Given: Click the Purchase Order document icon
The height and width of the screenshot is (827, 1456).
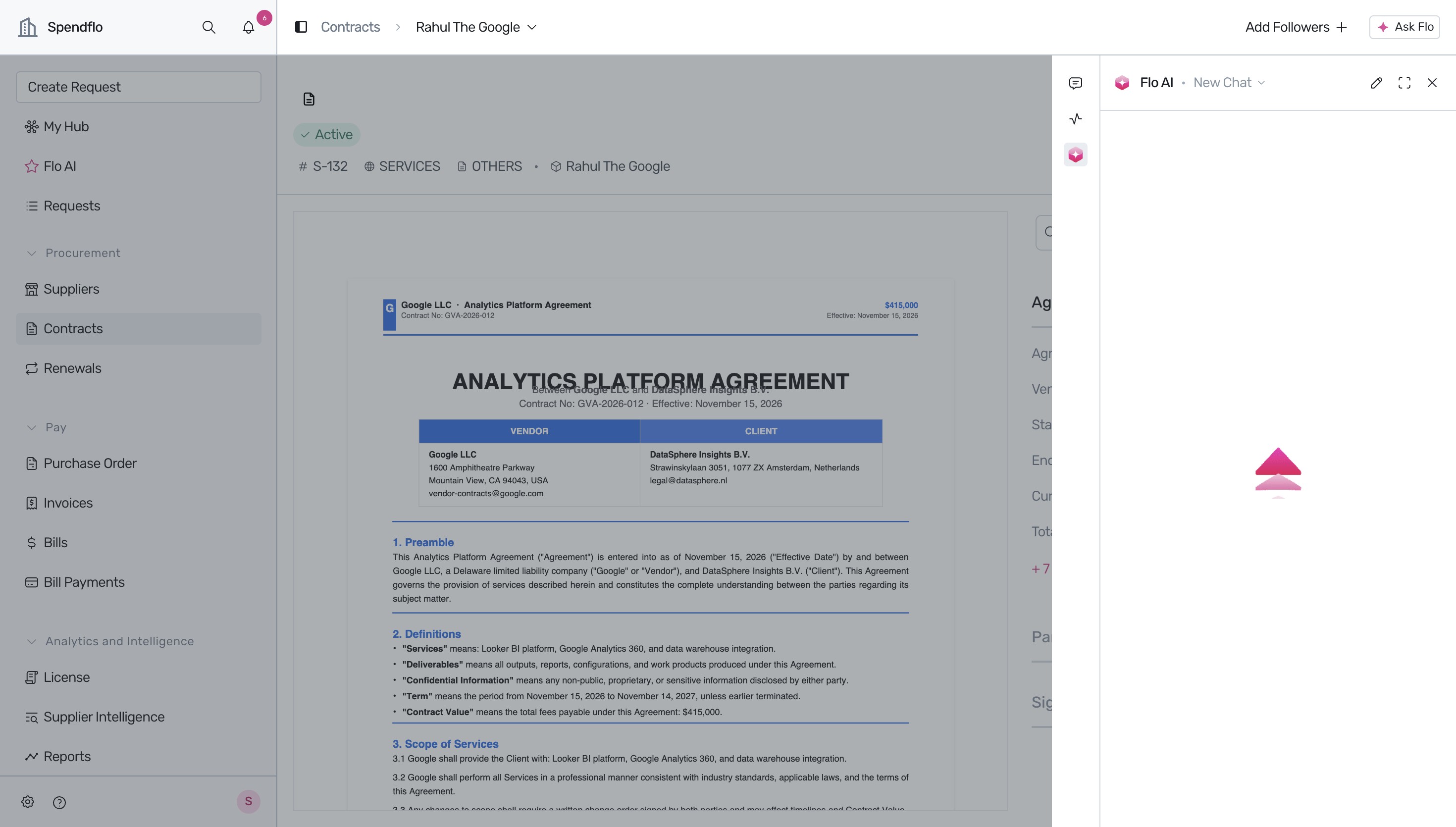Looking at the screenshot, I should pos(32,463).
